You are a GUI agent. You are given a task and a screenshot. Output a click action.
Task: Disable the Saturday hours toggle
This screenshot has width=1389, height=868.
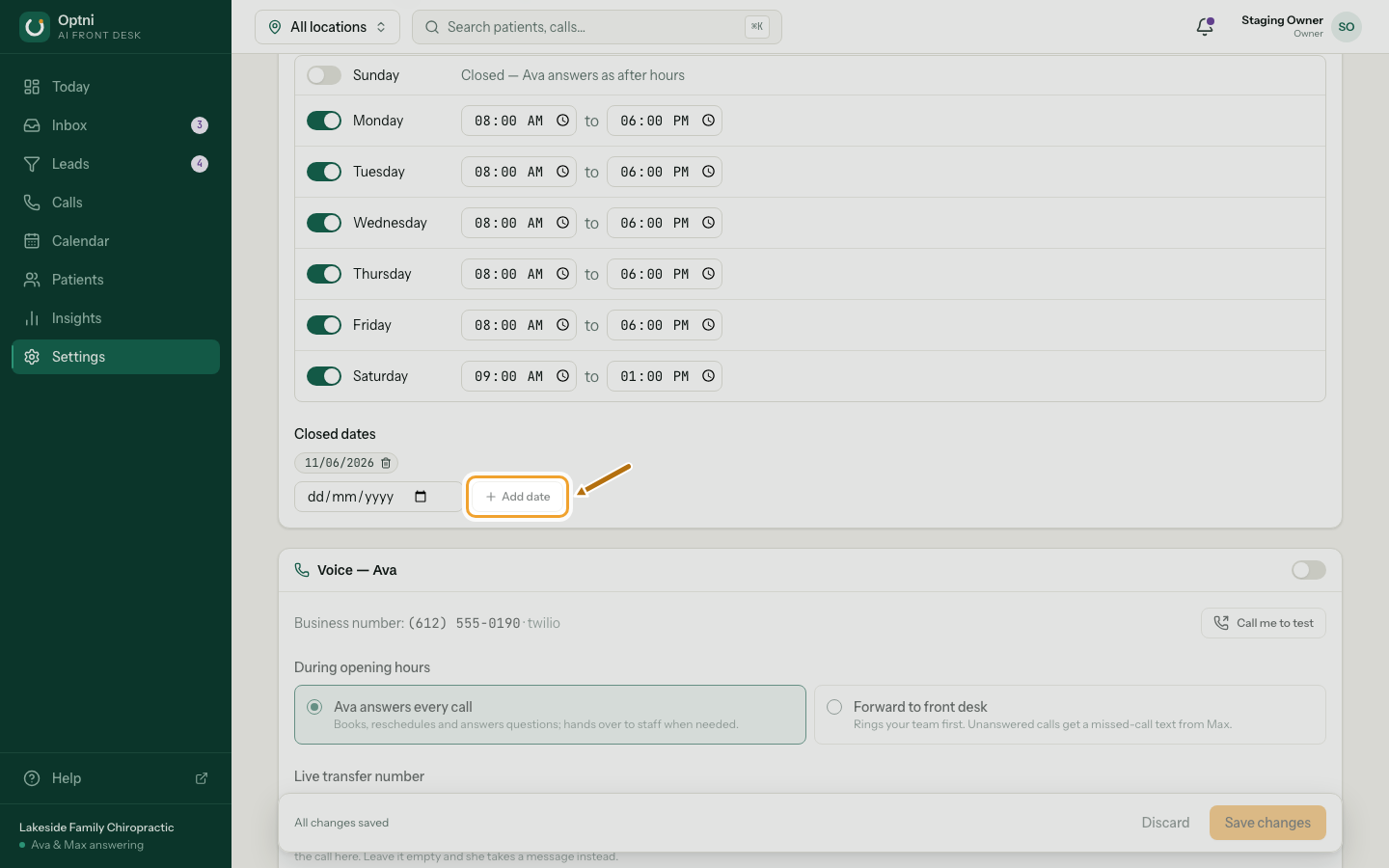coord(324,376)
